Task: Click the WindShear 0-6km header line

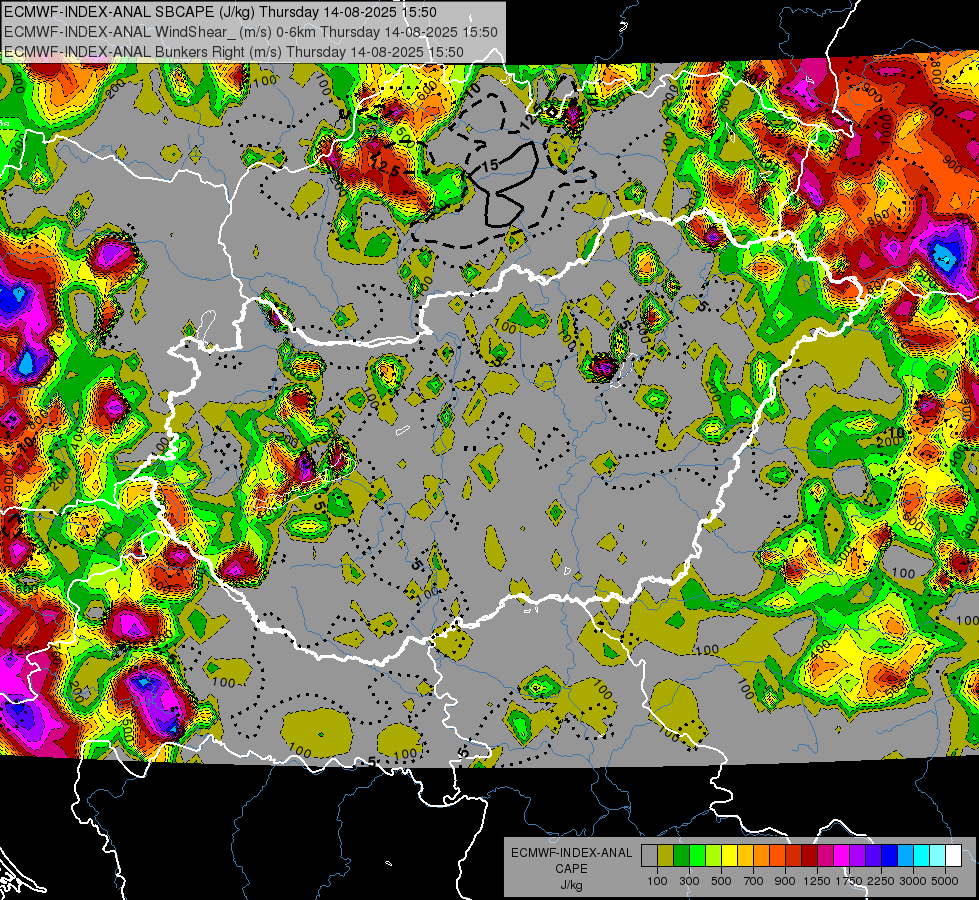Action: point(250,32)
